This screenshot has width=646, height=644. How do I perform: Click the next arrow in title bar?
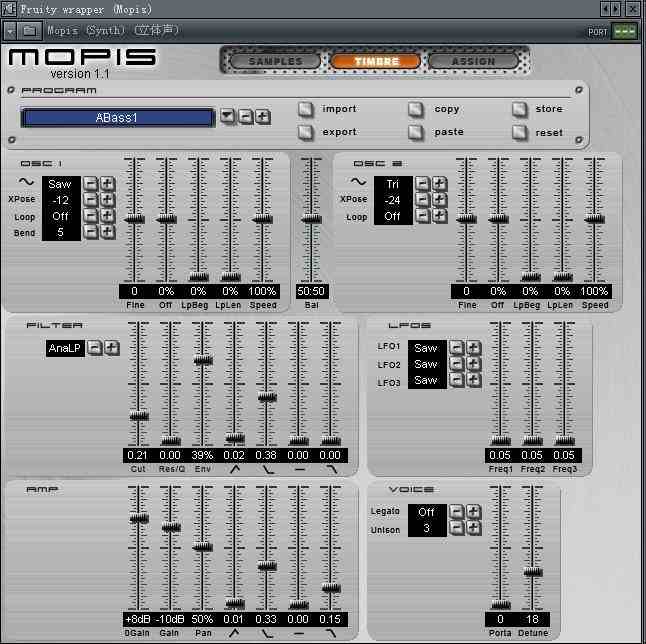[x=616, y=8]
